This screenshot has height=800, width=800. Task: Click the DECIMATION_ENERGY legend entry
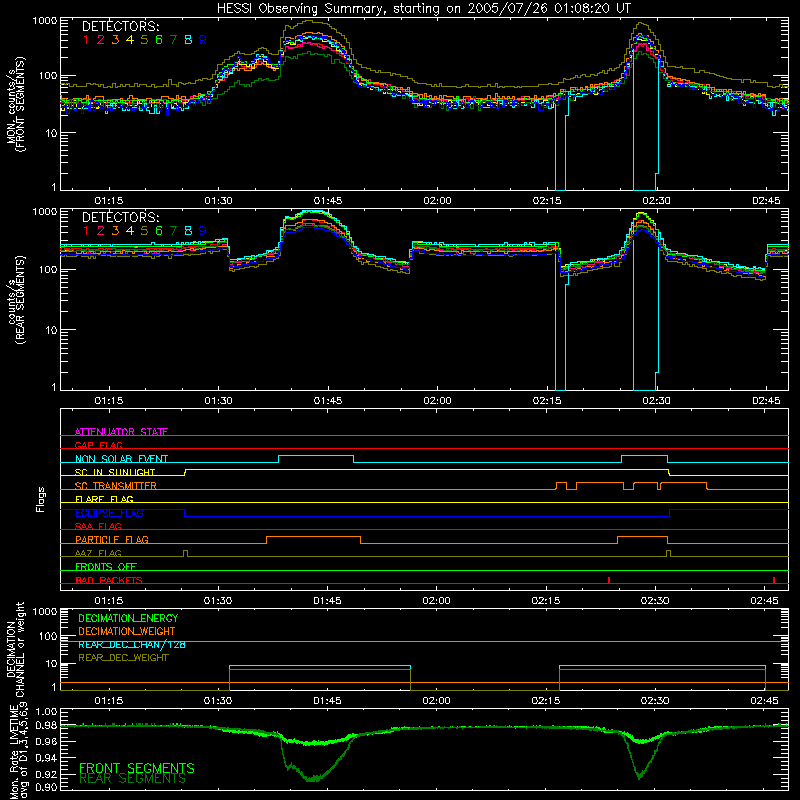point(128,618)
